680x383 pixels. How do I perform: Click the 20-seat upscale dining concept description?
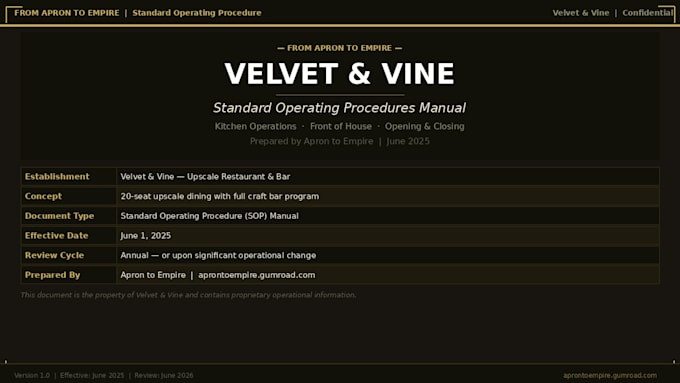tap(219, 196)
